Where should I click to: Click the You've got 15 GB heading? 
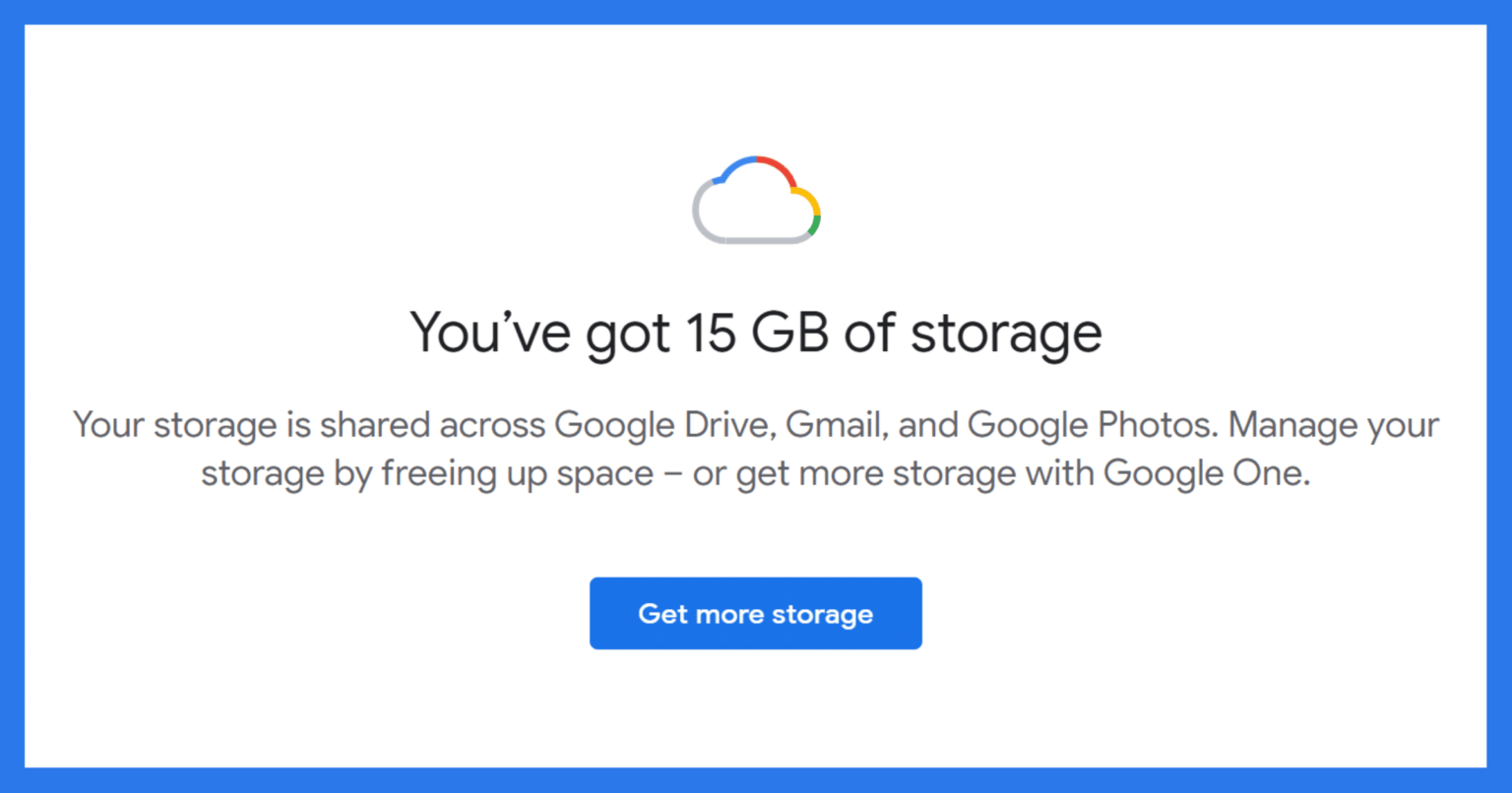[756, 333]
